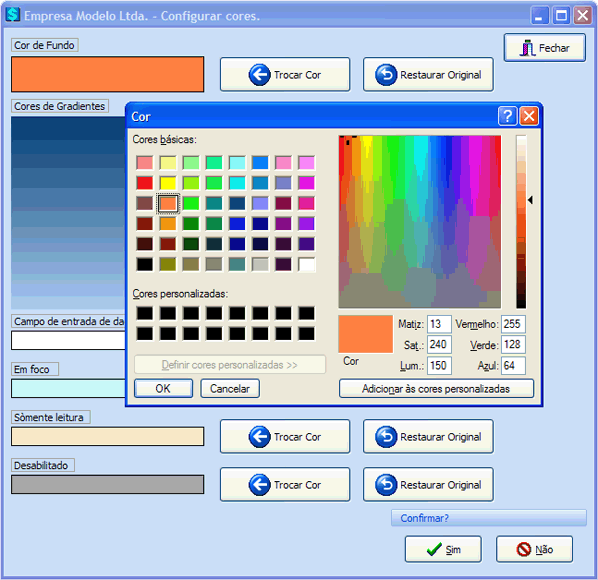
Task: Click the Matiz hue input field
Action: pos(439,324)
